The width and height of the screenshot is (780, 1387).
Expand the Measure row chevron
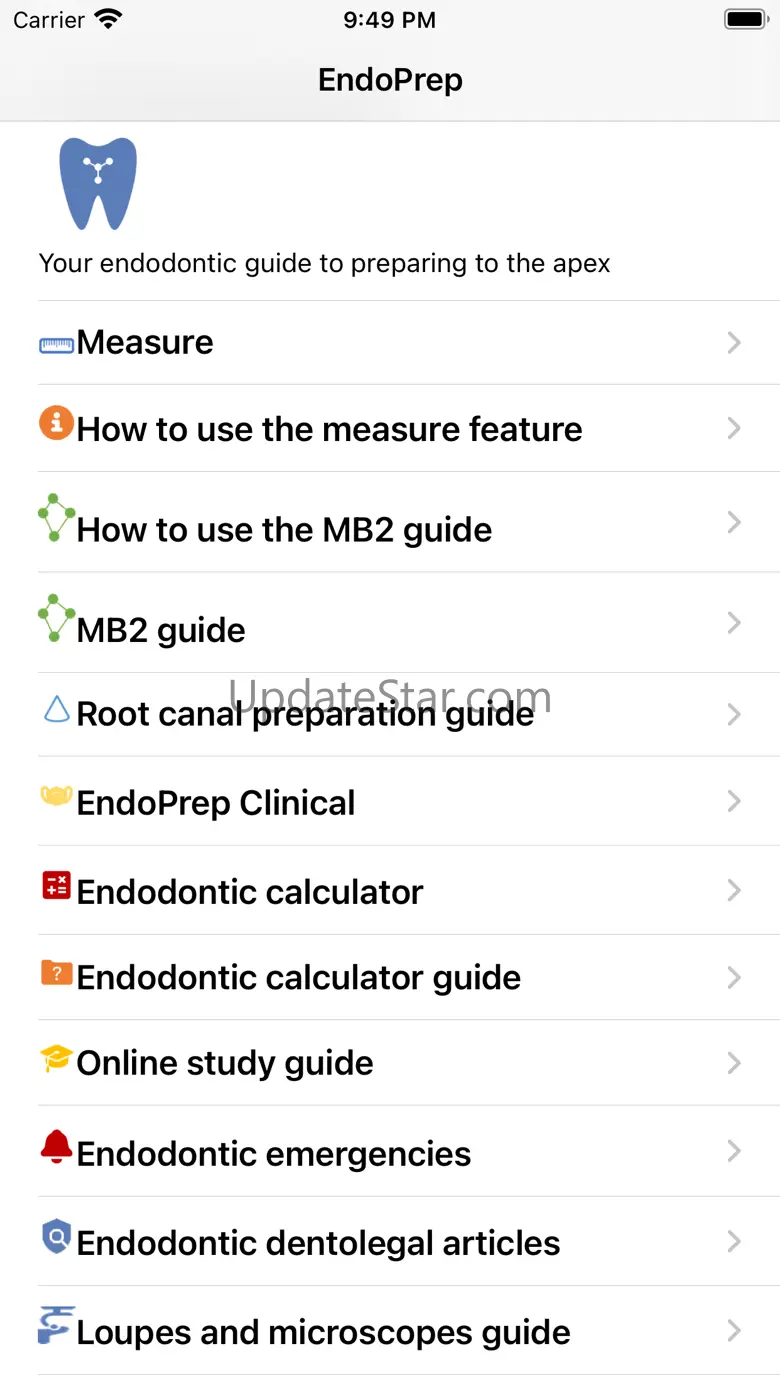[x=734, y=343]
